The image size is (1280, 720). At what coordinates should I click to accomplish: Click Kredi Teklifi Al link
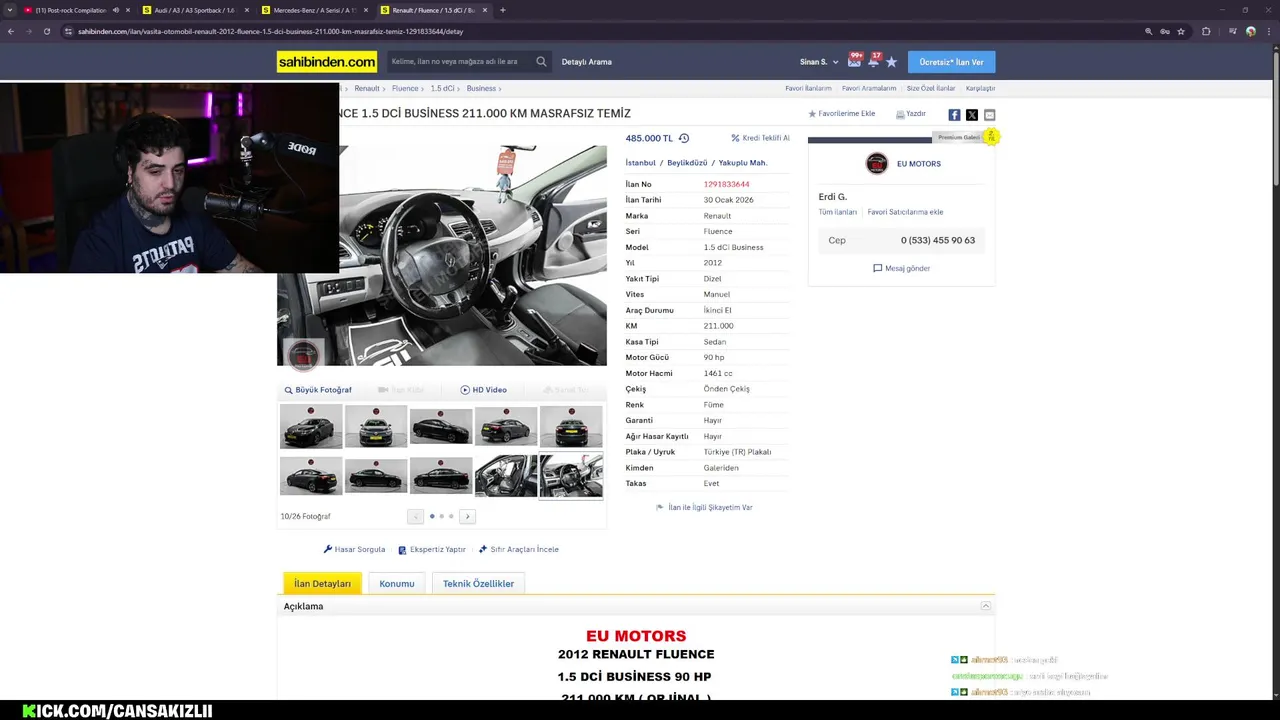tap(760, 138)
